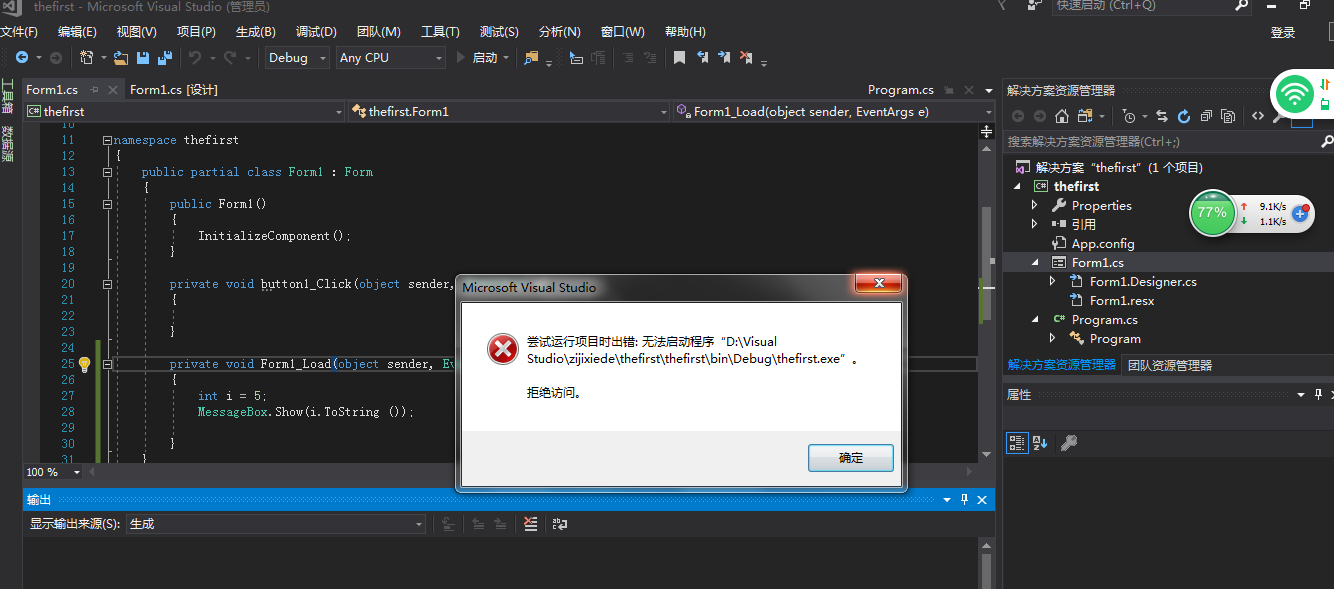Open the 编辑(E) menu
The image size is (1334, 589).
[x=77, y=32]
